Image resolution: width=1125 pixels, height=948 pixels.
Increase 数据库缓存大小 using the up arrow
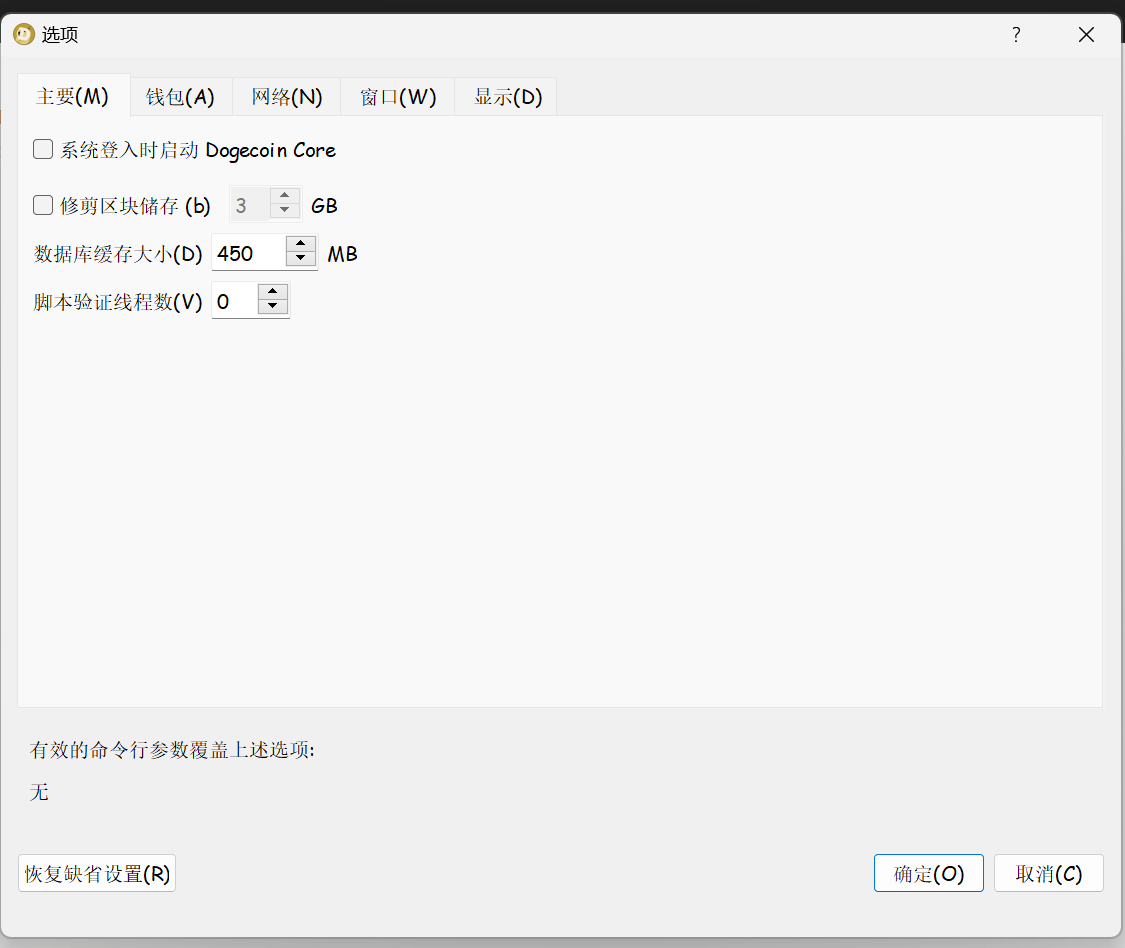(301, 245)
